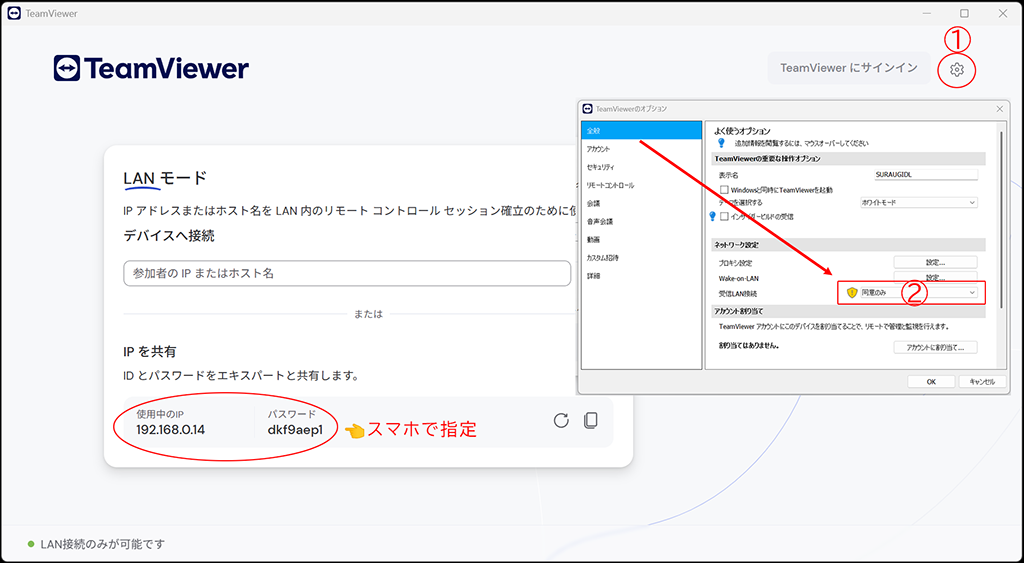Open settings via the gear icon
The image size is (1024, 563).
tap(957, 69)
